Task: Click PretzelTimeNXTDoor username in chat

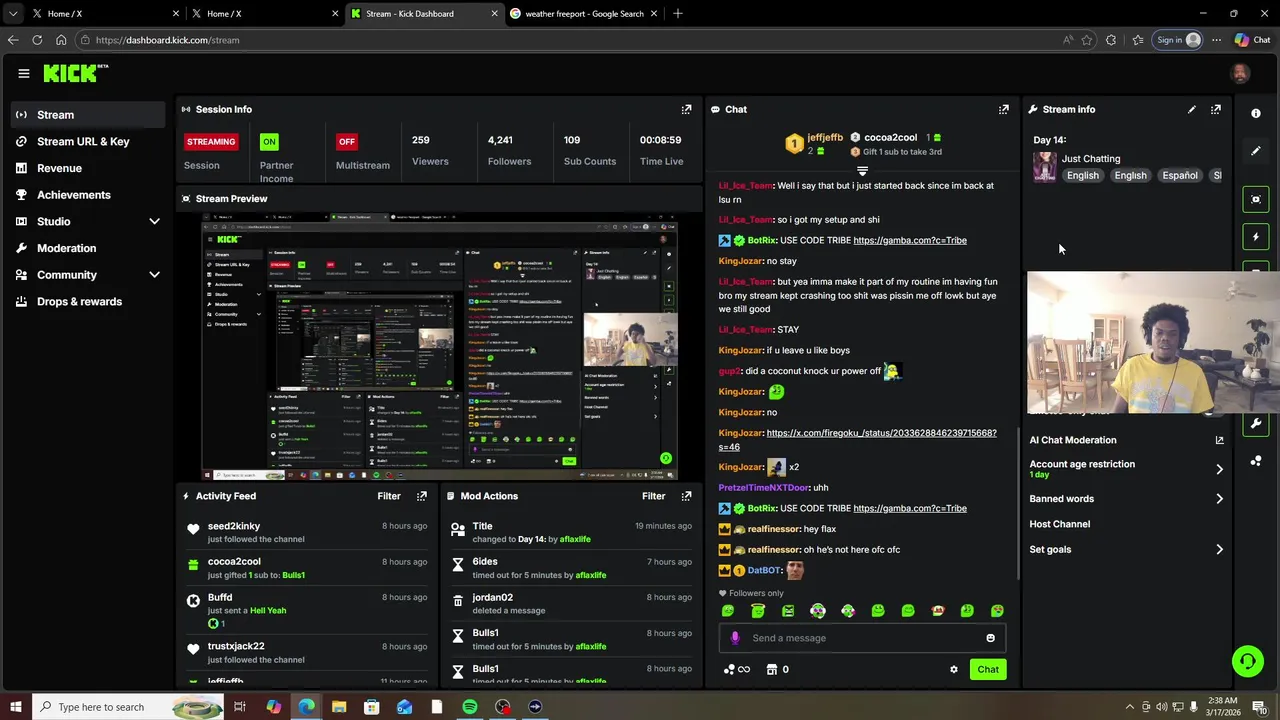Action: (x=763, y=488)
